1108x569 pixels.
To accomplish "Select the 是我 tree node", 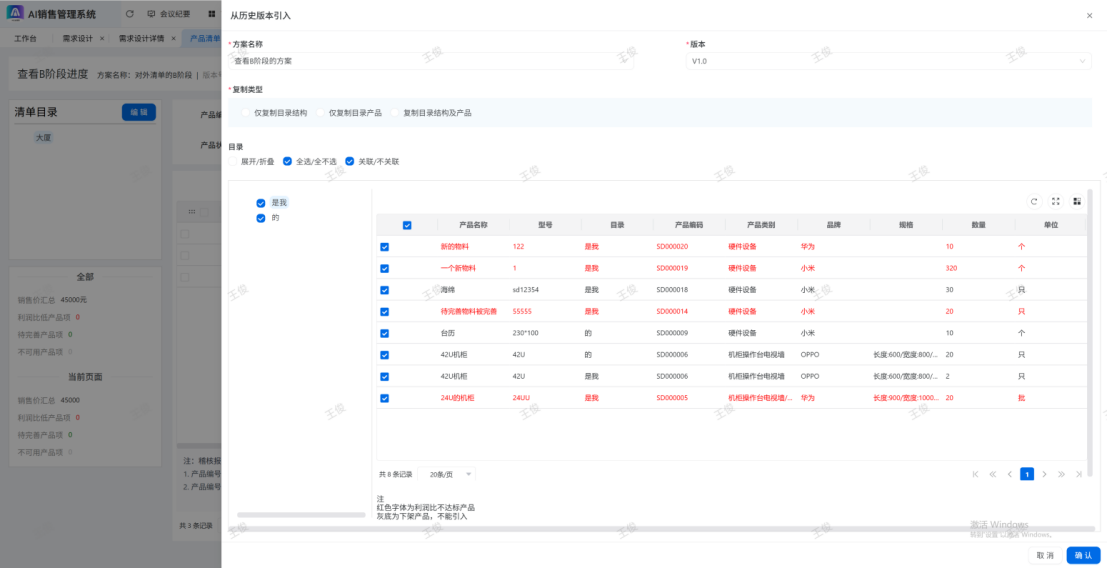I will [x=279, y=202].
